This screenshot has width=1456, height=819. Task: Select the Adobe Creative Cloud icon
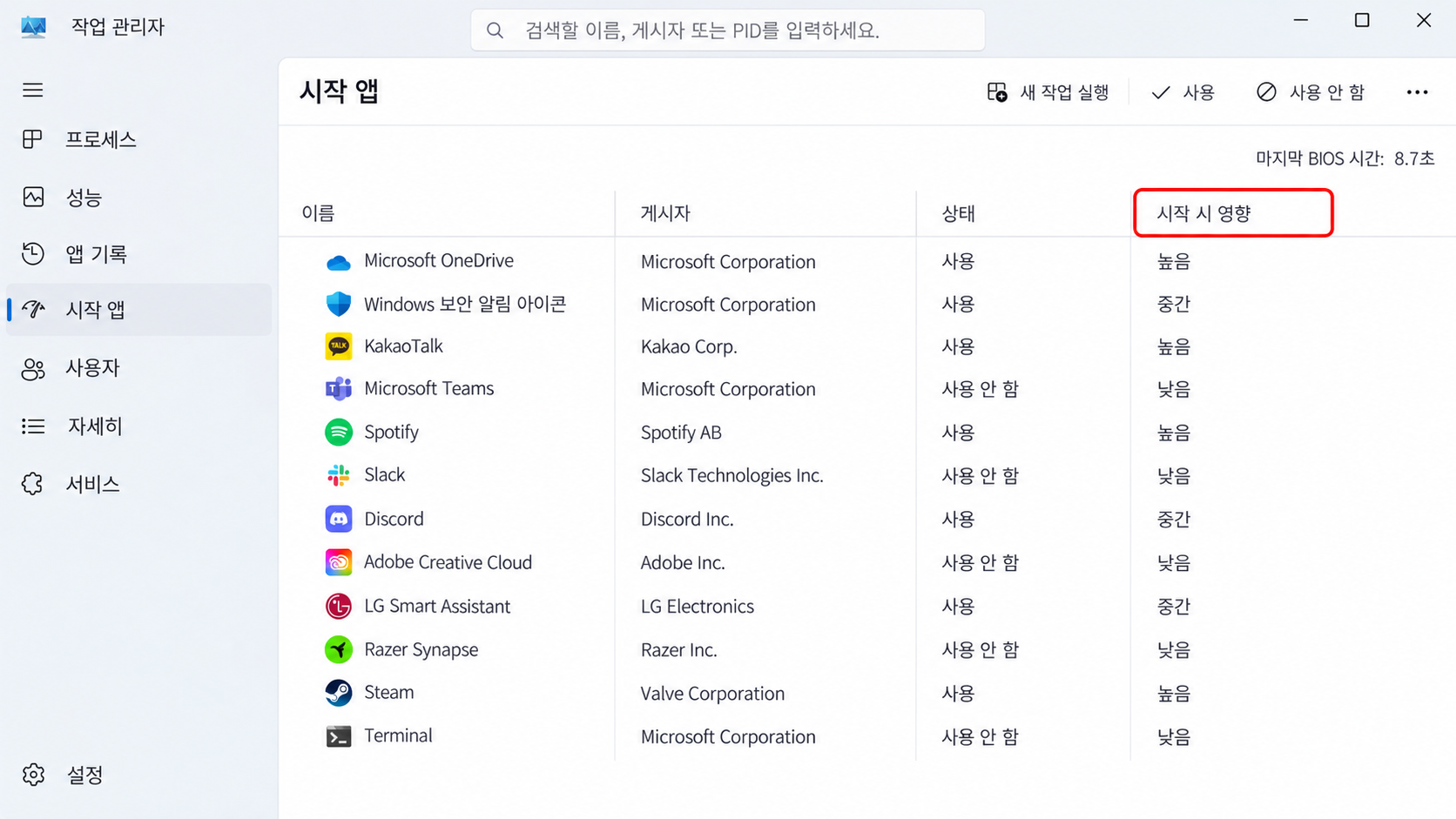[x=339, y=562]
